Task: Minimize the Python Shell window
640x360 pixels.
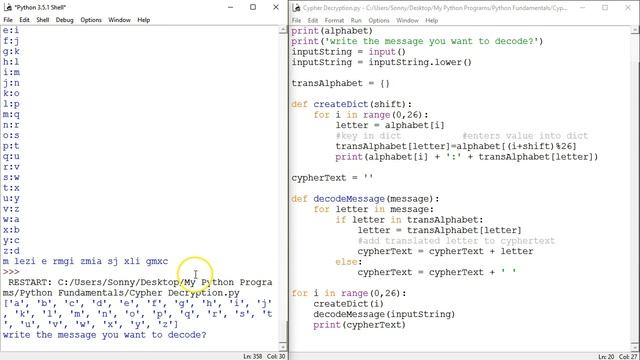Action: pyautogui.click(x=231, y=7)
